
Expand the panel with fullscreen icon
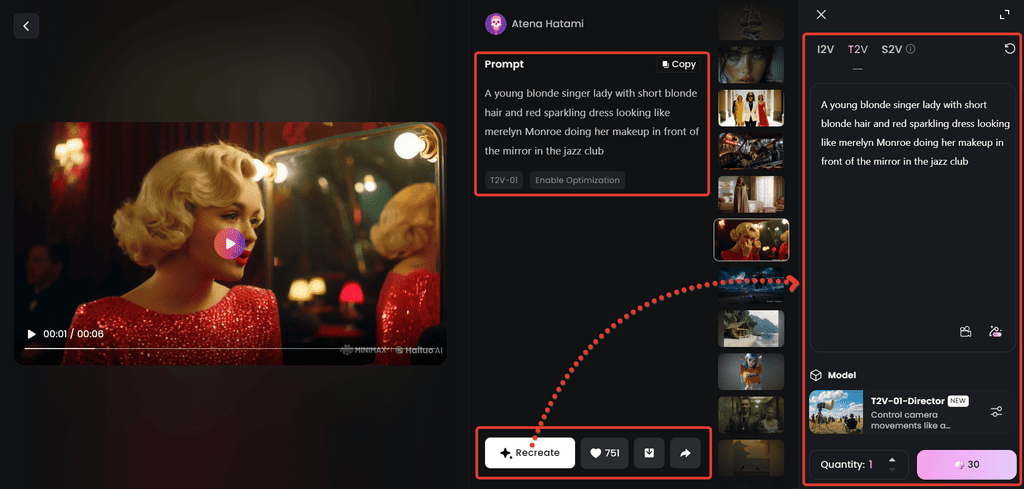[1004, 14]
